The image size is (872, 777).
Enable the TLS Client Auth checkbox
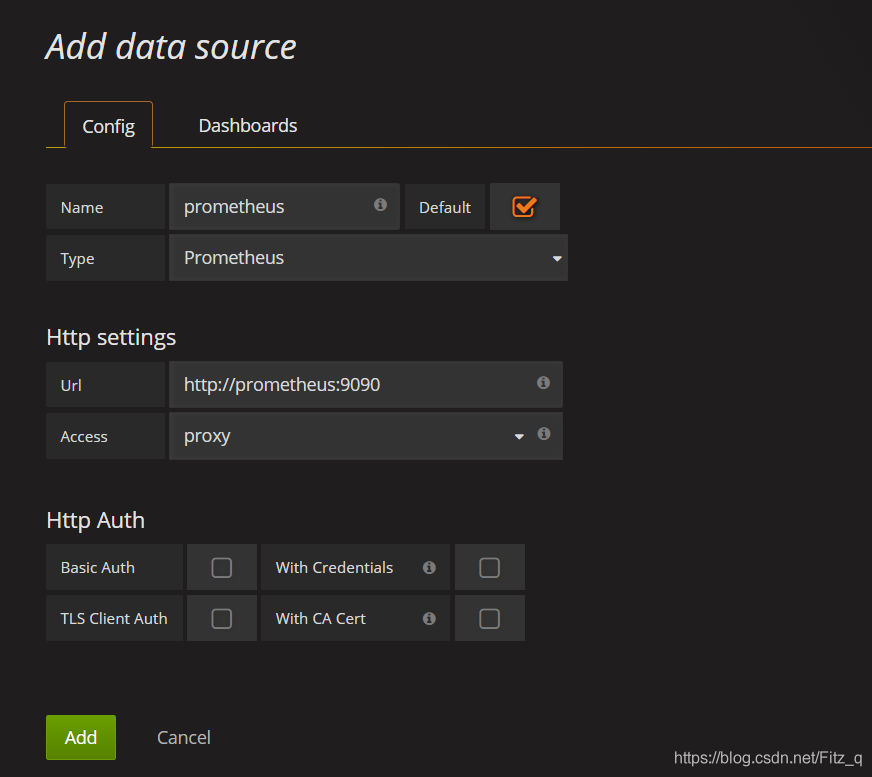tap(221, 618)
